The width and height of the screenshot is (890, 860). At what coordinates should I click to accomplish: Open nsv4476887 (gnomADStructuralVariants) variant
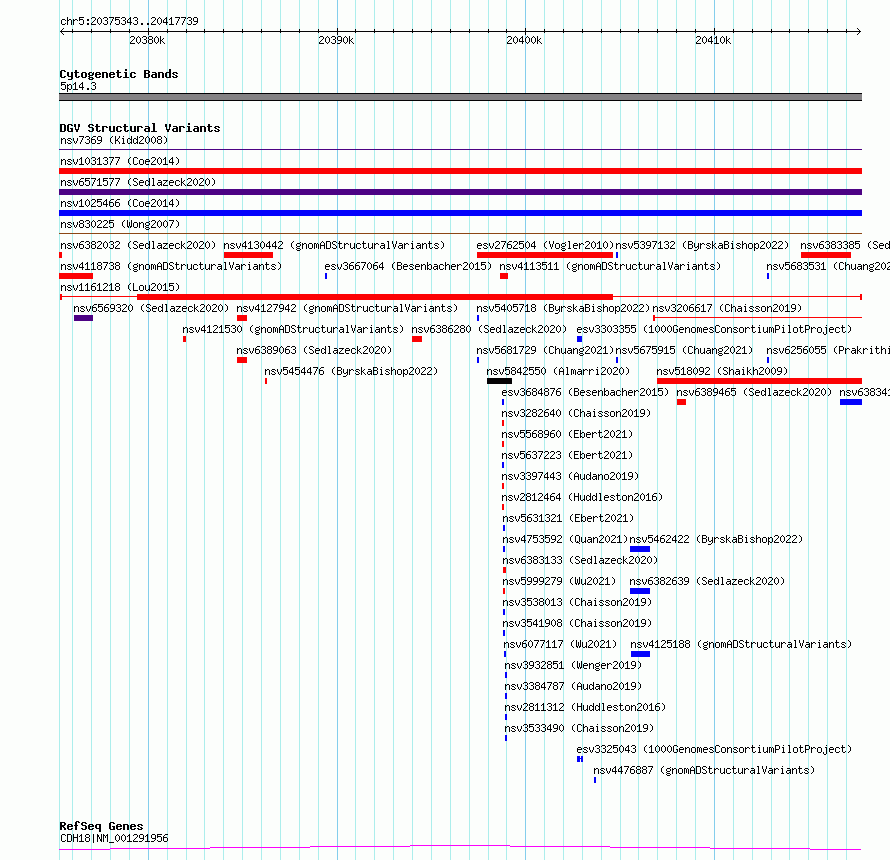(x=704, y=770)
